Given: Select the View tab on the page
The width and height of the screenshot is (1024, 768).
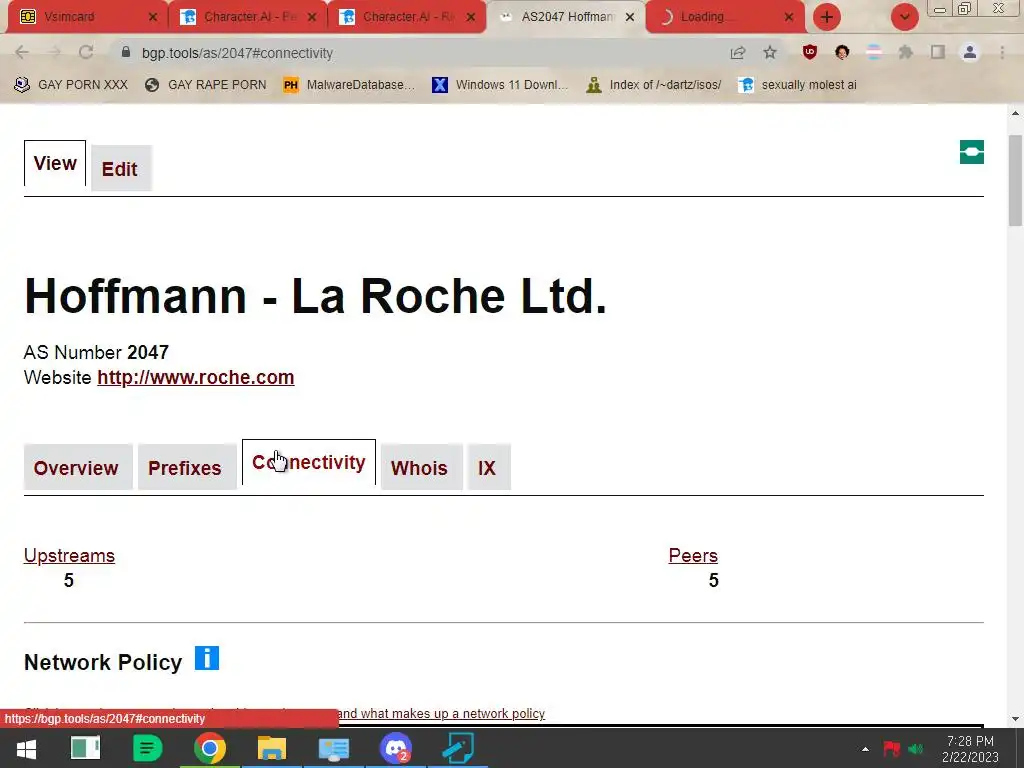Looking at the screenshot, I should tap(55, 163).
